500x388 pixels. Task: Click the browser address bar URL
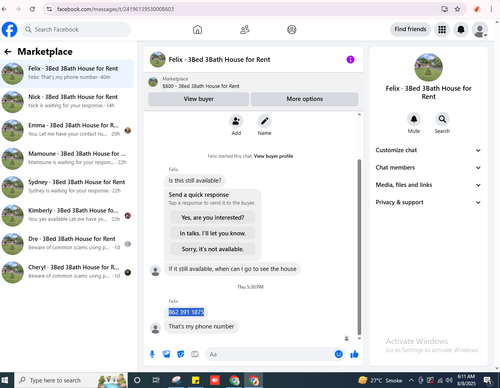(115, 9)
